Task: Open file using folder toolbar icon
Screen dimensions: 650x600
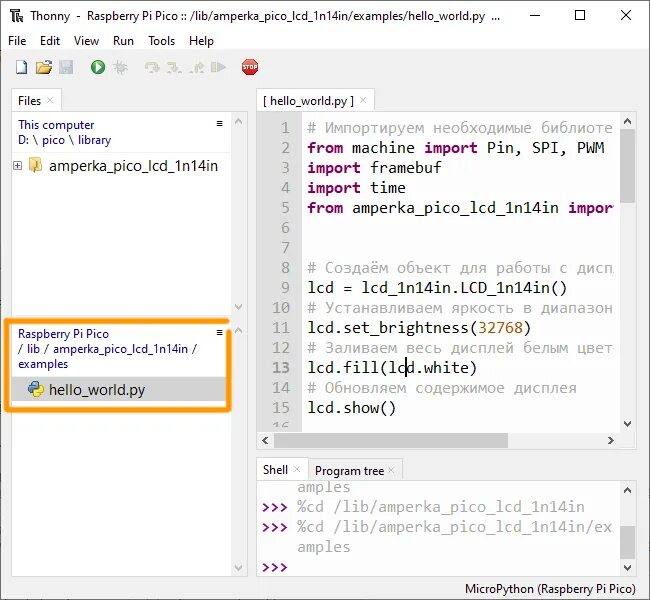Action: coord(44,67)
